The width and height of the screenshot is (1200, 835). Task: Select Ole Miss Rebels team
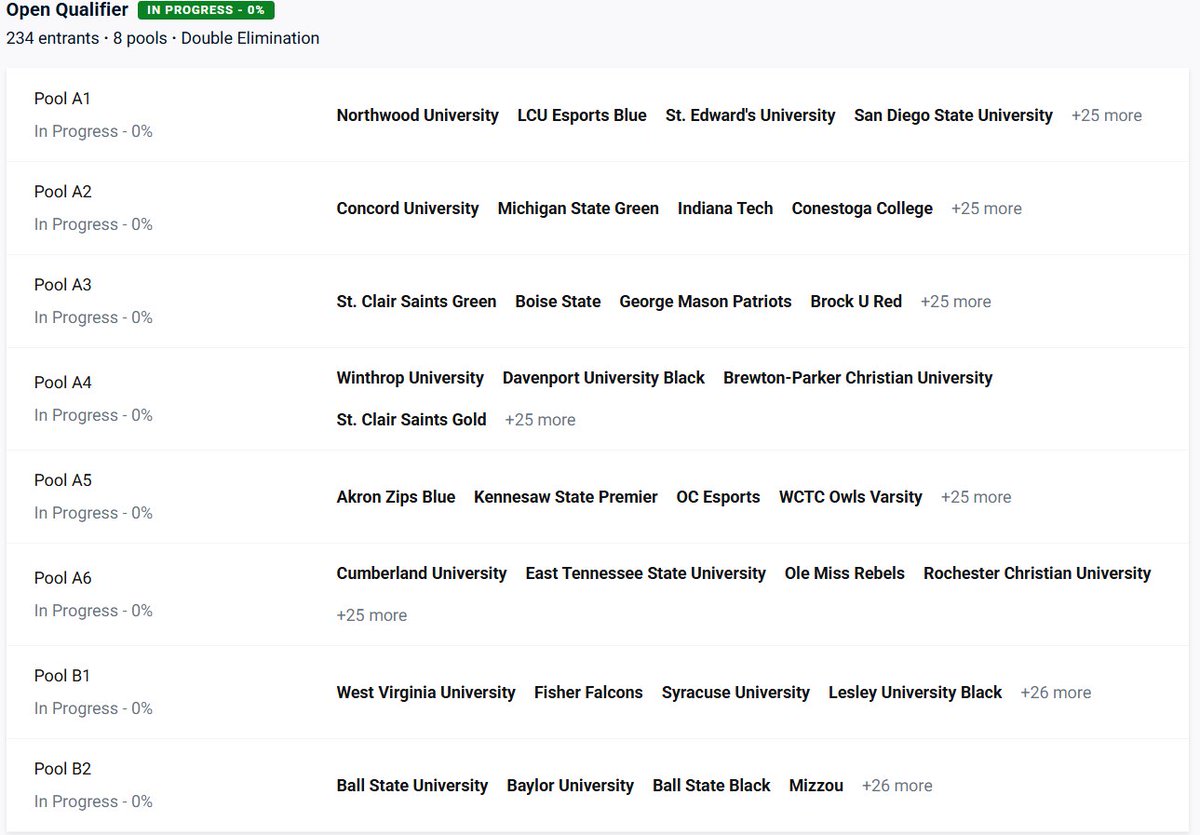pyautogui.click(x=844, y=573)
